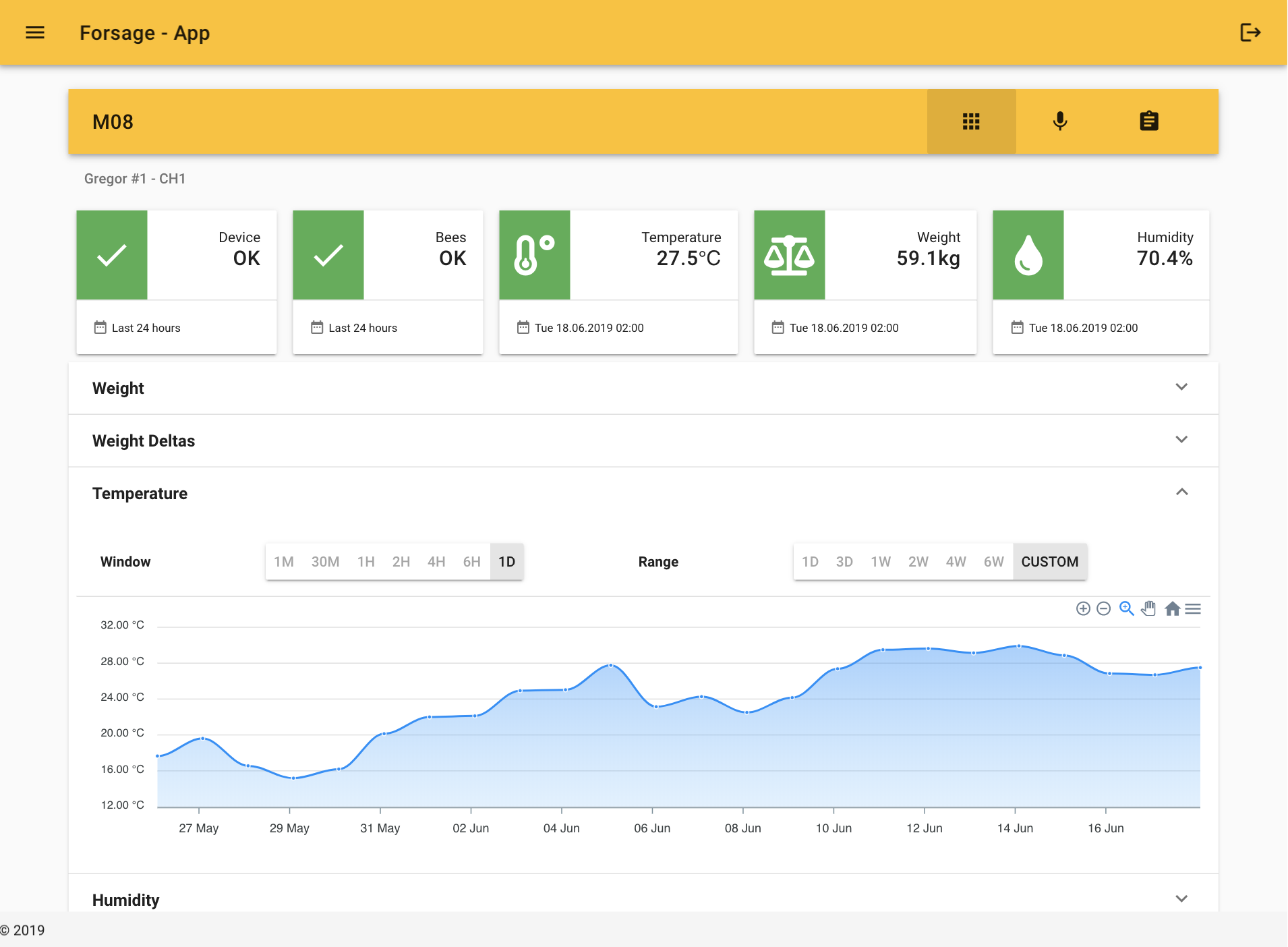Expand the Weight Deltas section

1181,440
